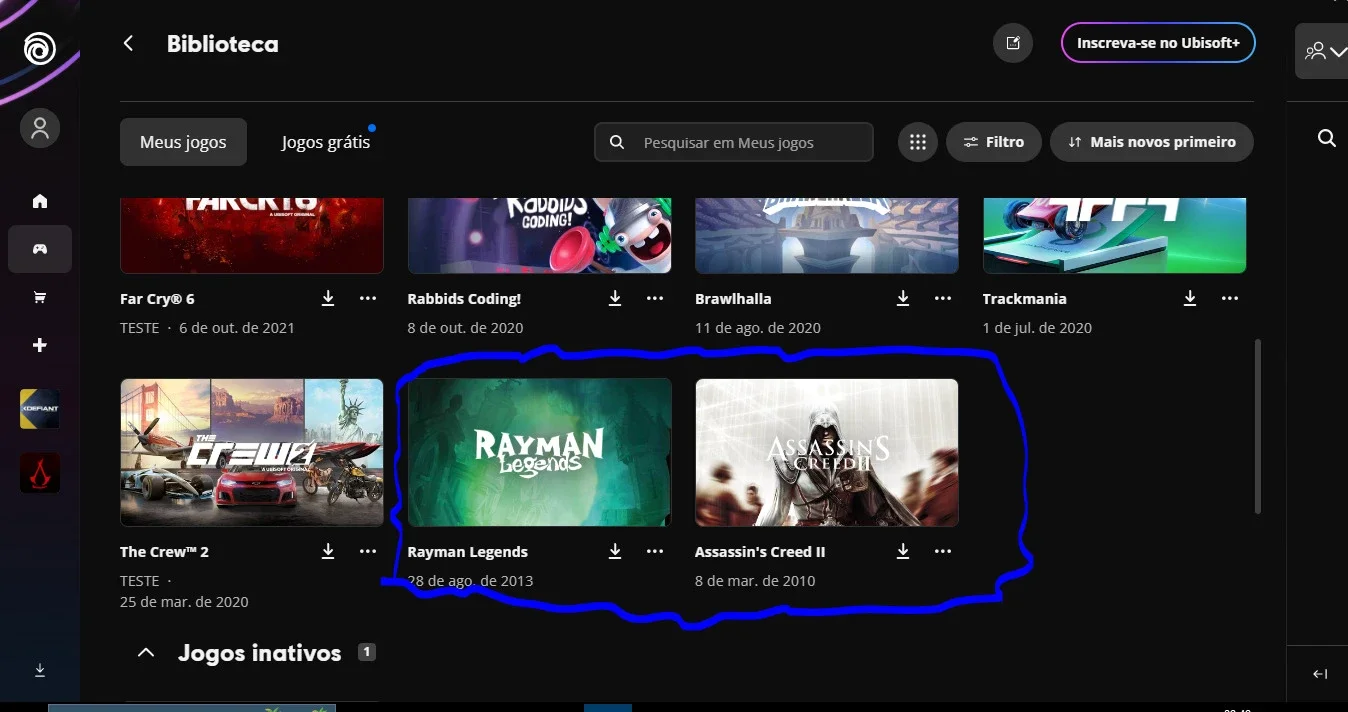
Task: Switch to Meus jogos tab
Action: click(183, 142)
